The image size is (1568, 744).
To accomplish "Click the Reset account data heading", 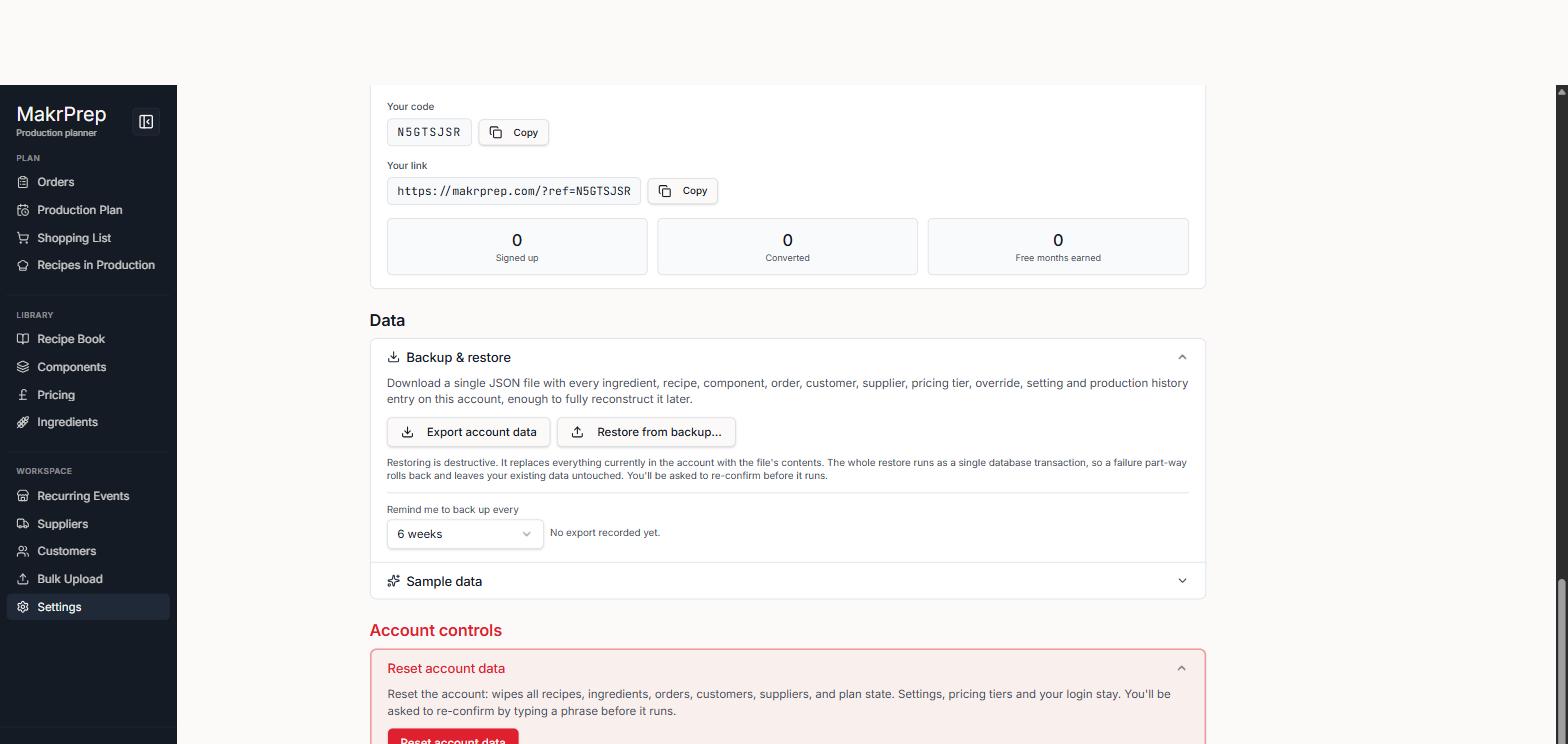I will [446, 669].
